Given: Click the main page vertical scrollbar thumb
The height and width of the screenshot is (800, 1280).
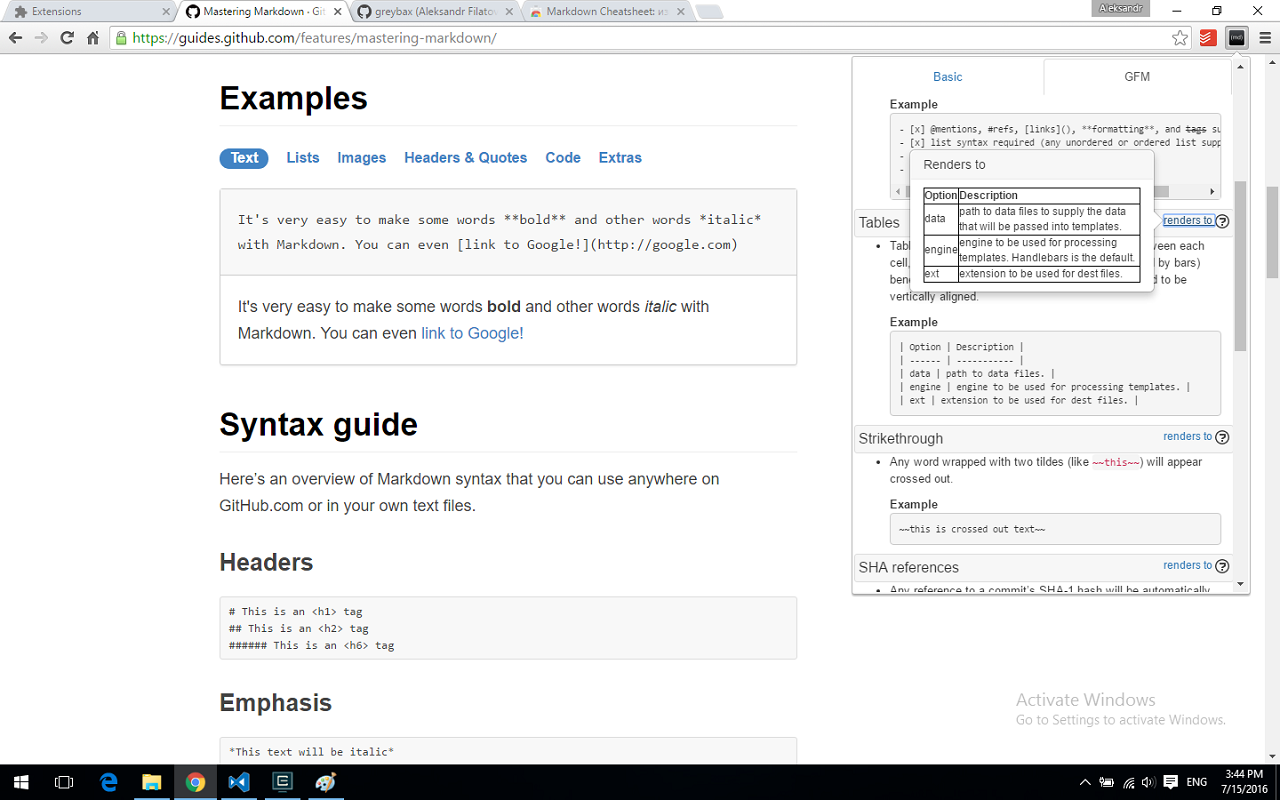Looking at the screenshot, I should coord(1272,233).
